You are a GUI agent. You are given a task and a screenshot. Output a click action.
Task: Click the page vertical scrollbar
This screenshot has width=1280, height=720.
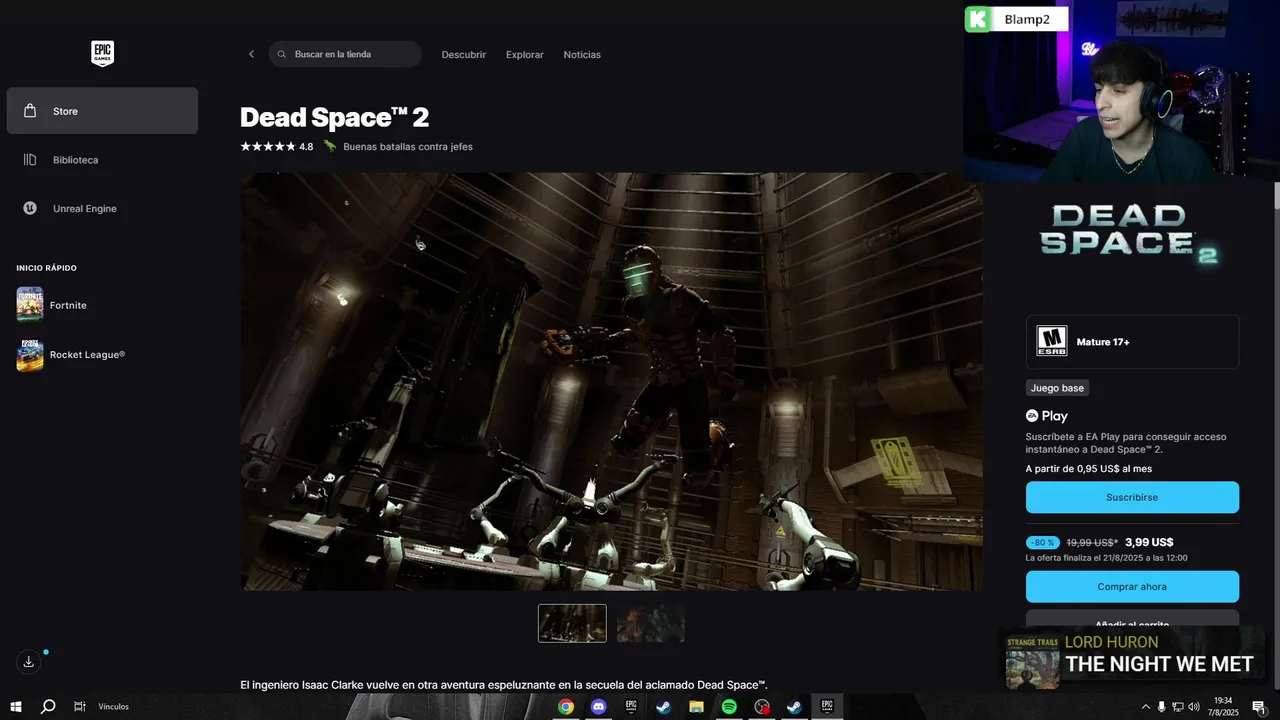click(1276, 195)
